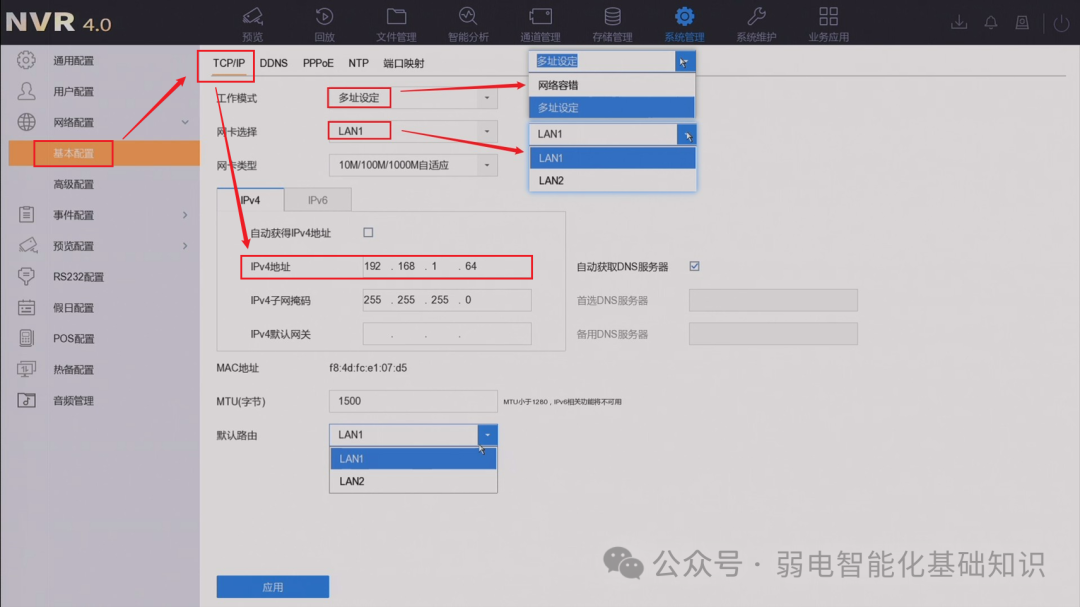Click the MTU(字节) field showing 1500
This screenshot has width=1080, height=607.
point(413,401)
